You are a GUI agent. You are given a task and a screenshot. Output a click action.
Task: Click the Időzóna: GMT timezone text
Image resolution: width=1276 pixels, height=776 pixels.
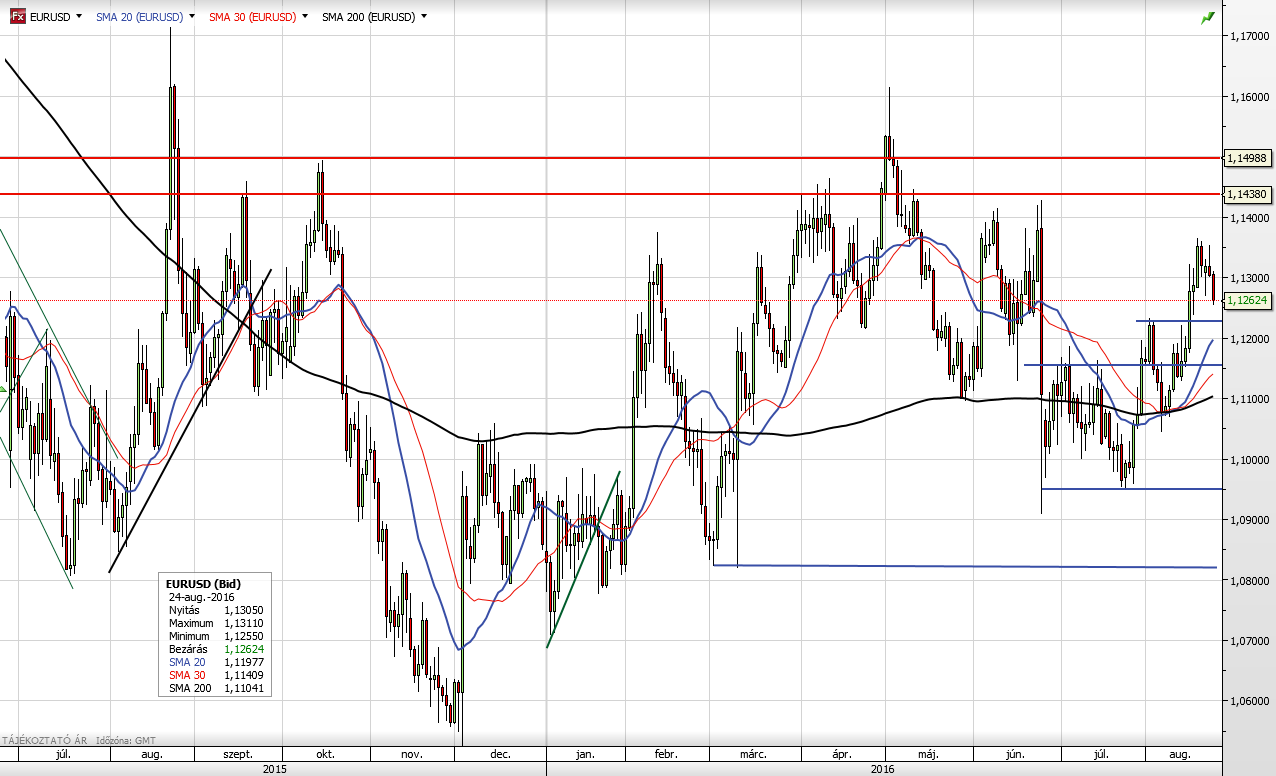tap(127, 741)
